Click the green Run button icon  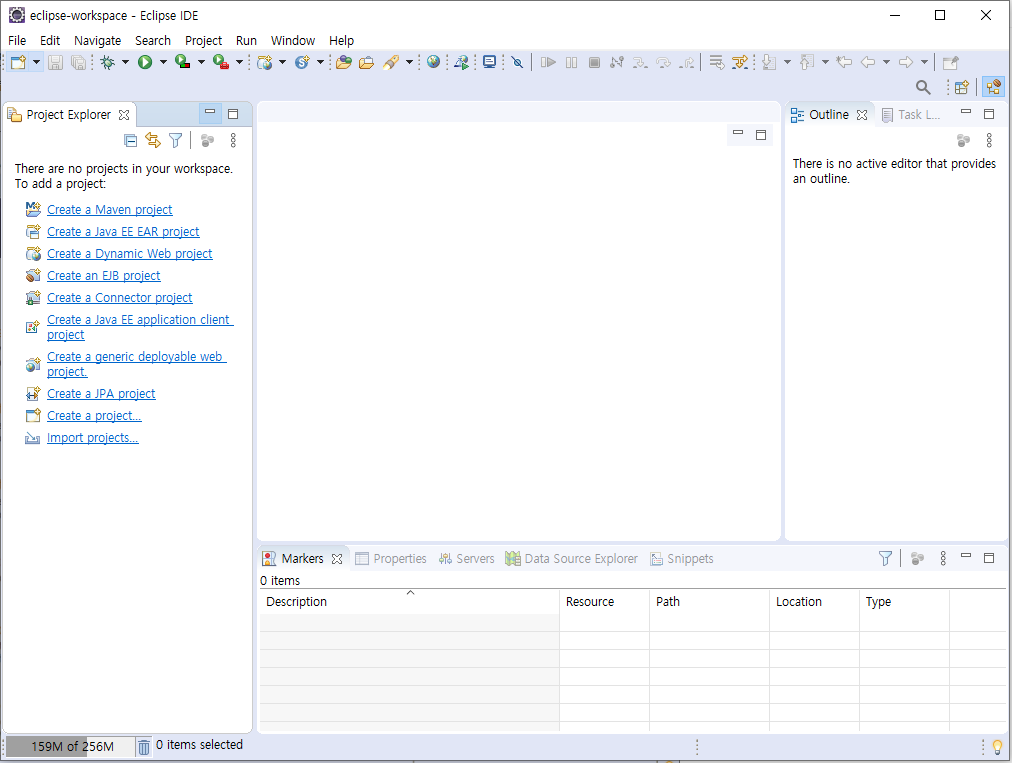tap(145, 63)
